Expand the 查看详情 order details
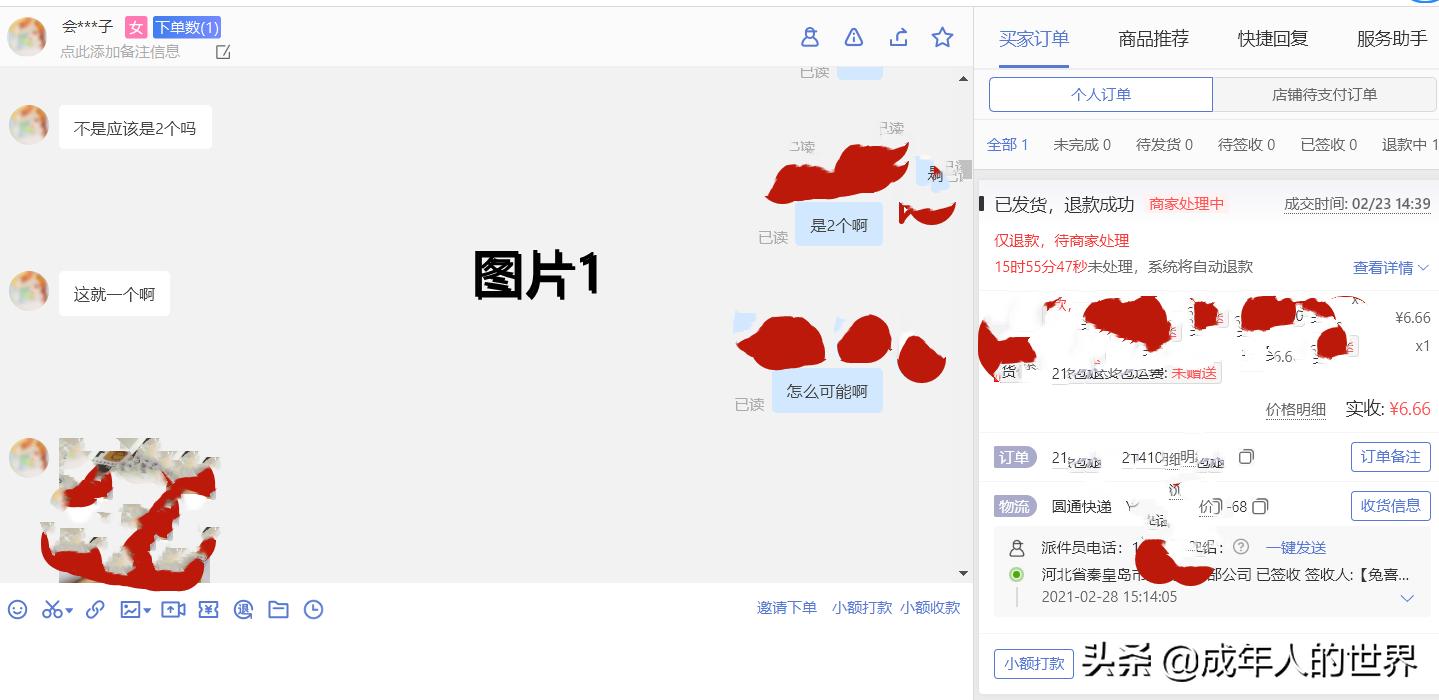 pos(1384,267)
